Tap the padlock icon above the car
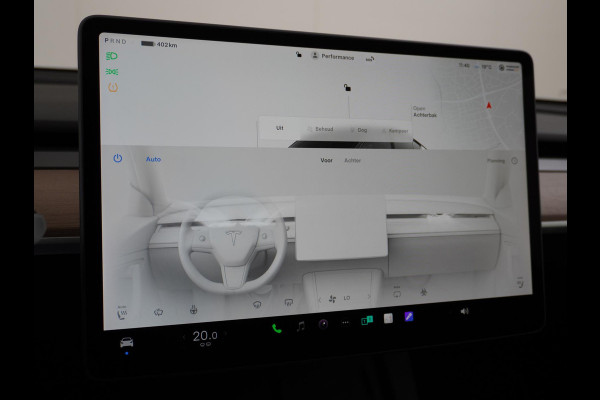 pyautogui.click(x=347, y=87)
